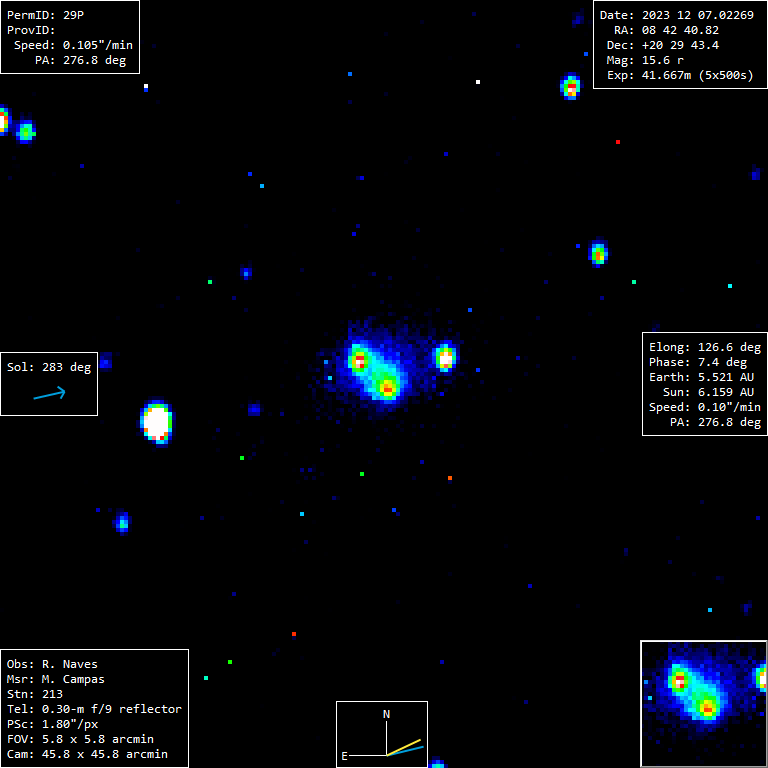768x768 pixels.
Task: Click the 'PSc: 1.80"/px' pixel scale
Action: [x=52, y=724]
